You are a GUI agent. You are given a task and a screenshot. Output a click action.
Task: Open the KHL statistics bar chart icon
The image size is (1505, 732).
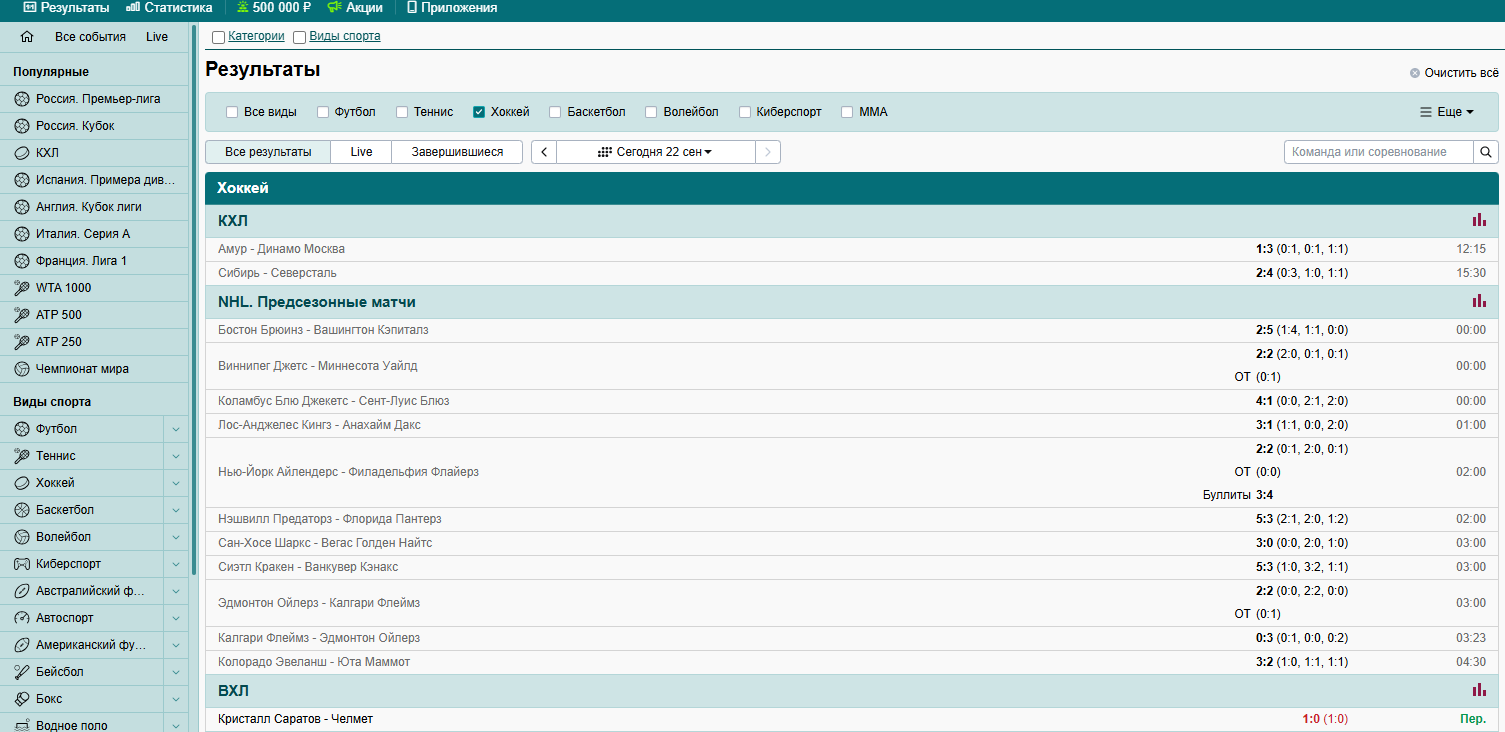1478,220
